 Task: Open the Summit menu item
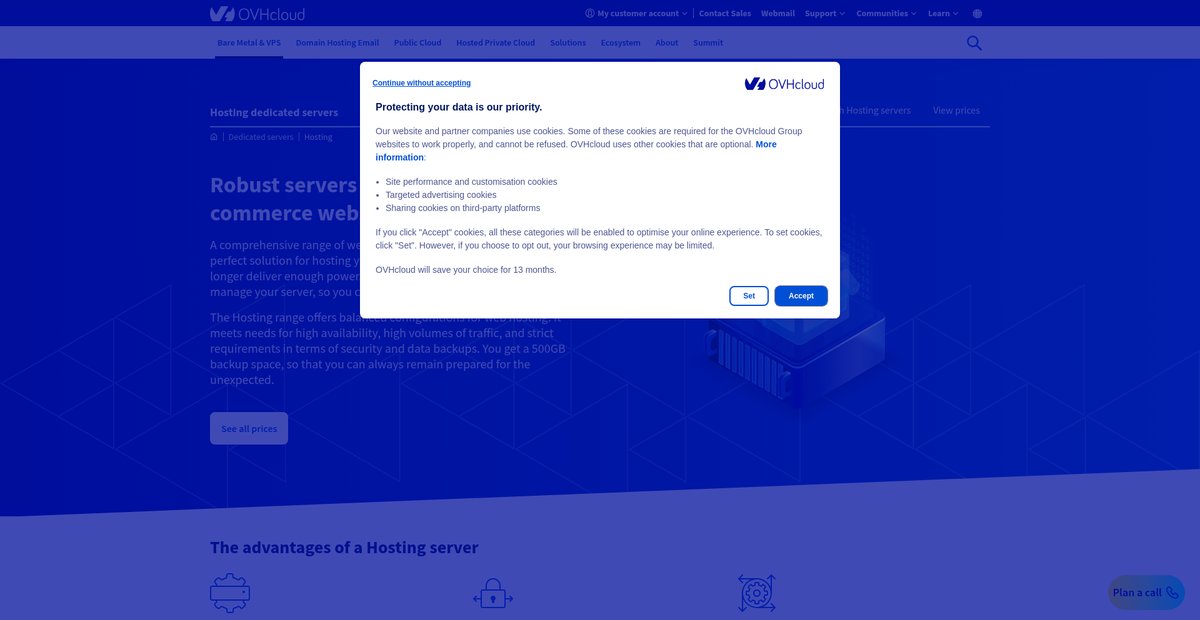708,43
